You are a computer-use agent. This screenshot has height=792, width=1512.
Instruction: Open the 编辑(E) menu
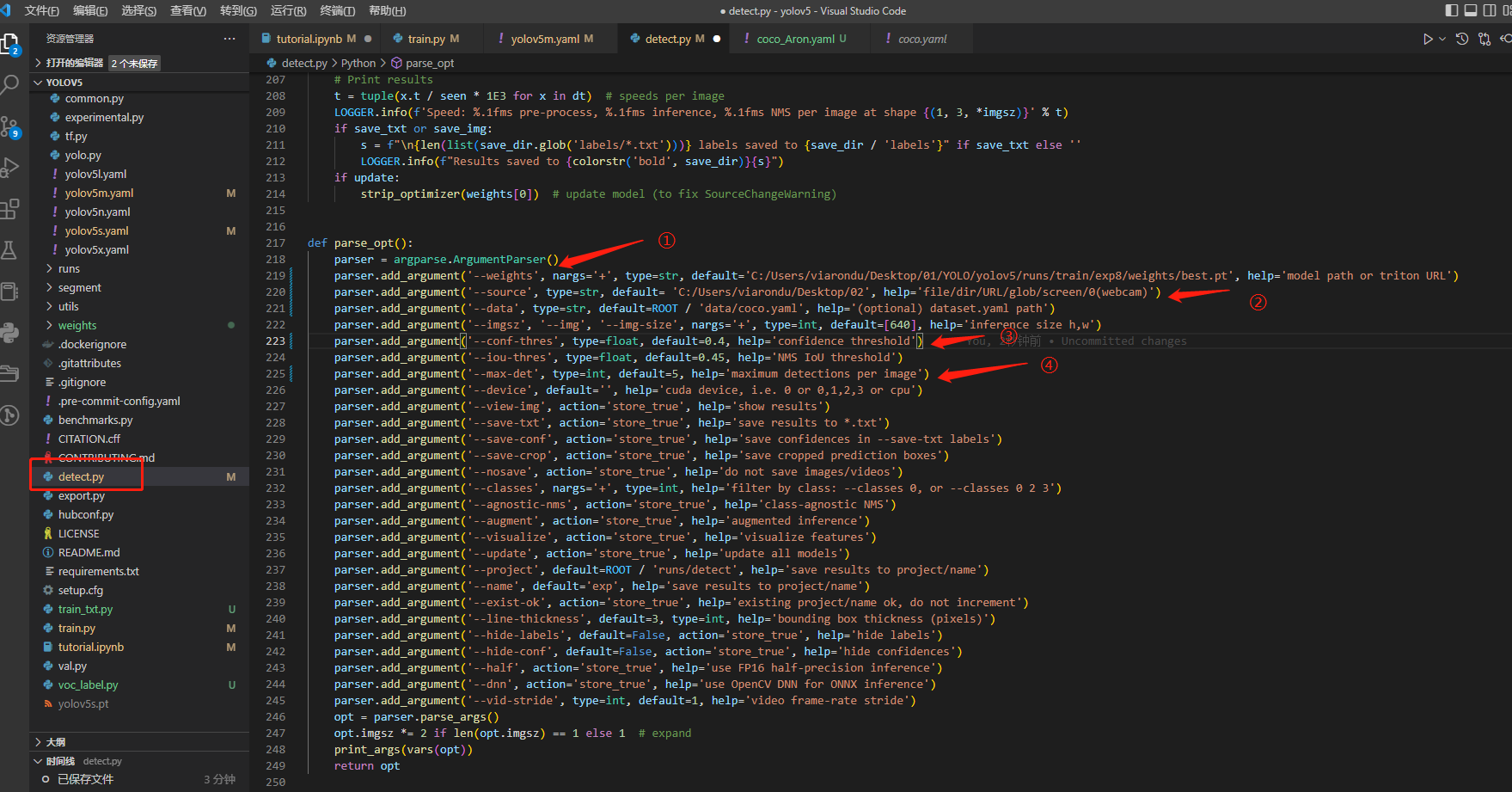90,10
